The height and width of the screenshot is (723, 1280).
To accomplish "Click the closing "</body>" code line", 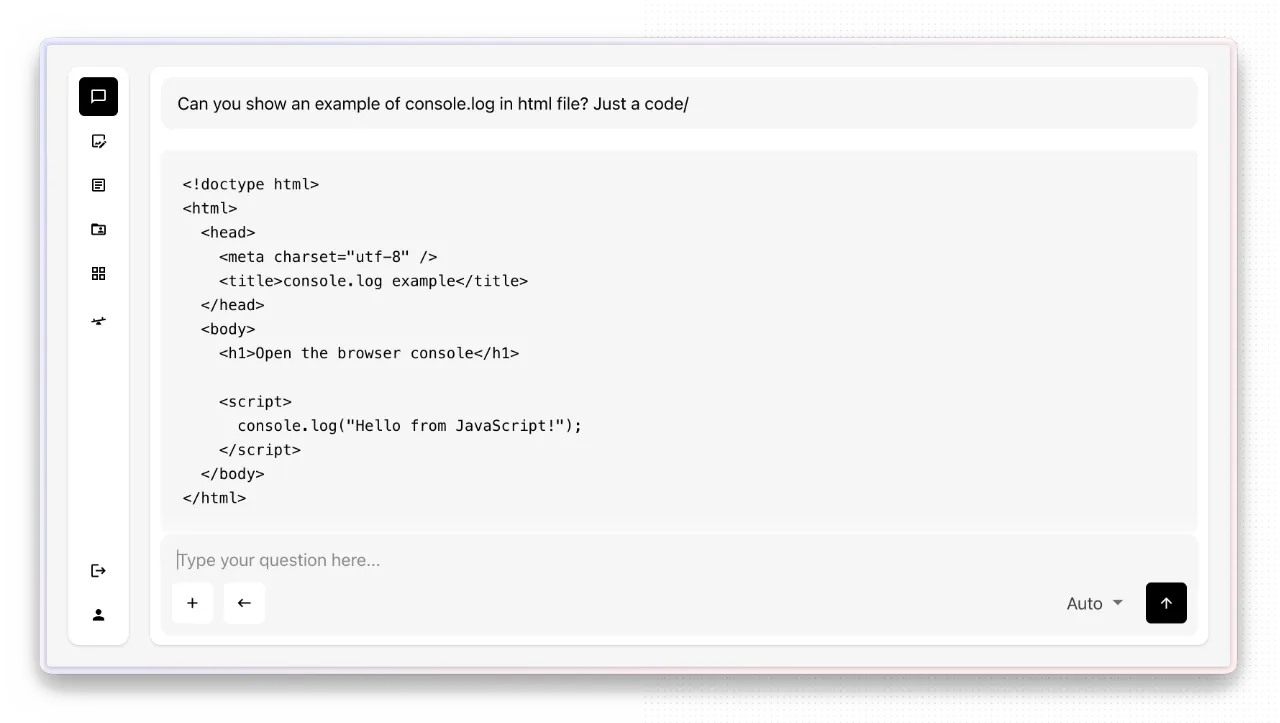I will [233, 474].
